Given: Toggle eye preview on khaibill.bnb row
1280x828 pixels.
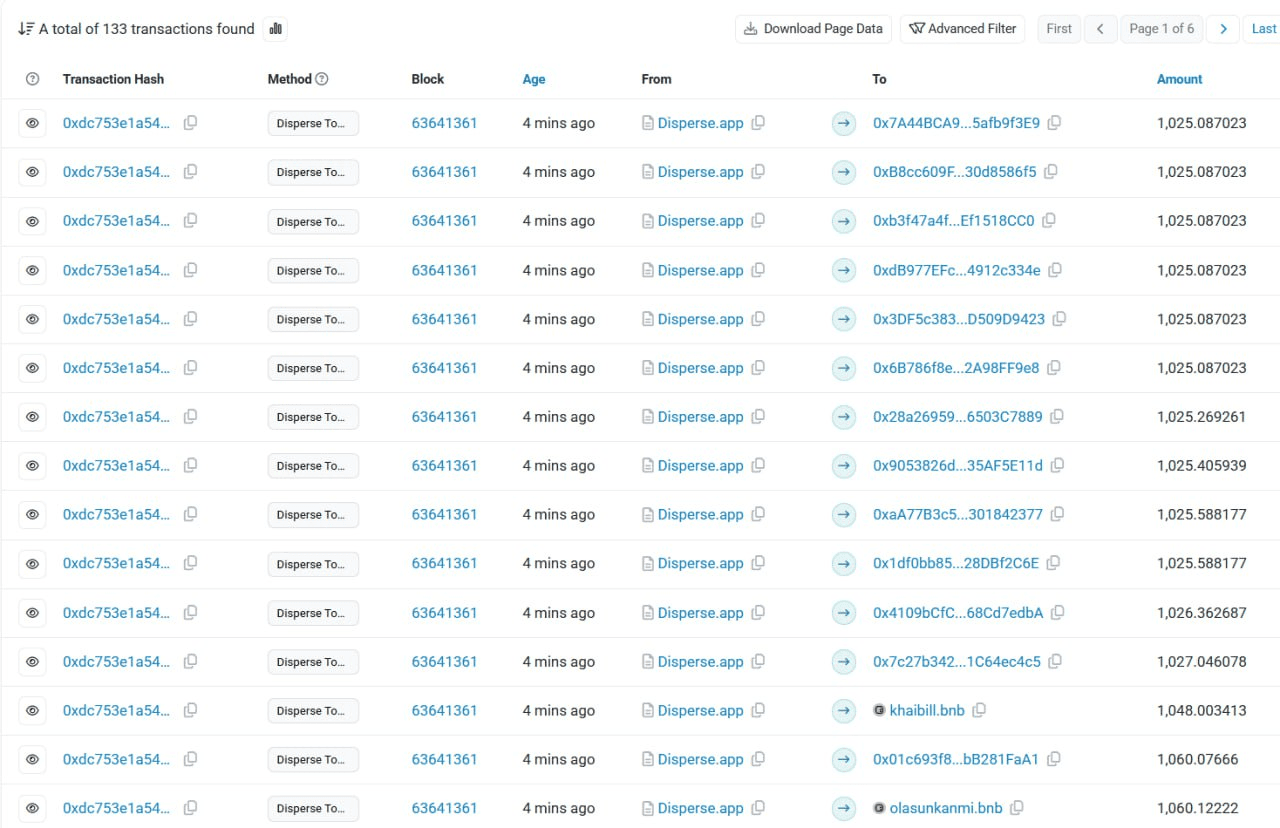Looking at the screenshot, I should (32, 710).
